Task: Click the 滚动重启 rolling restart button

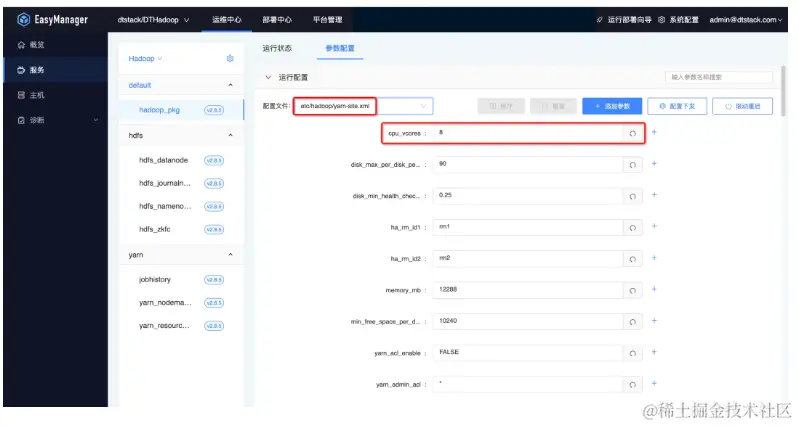Action: tap(743, 106)
